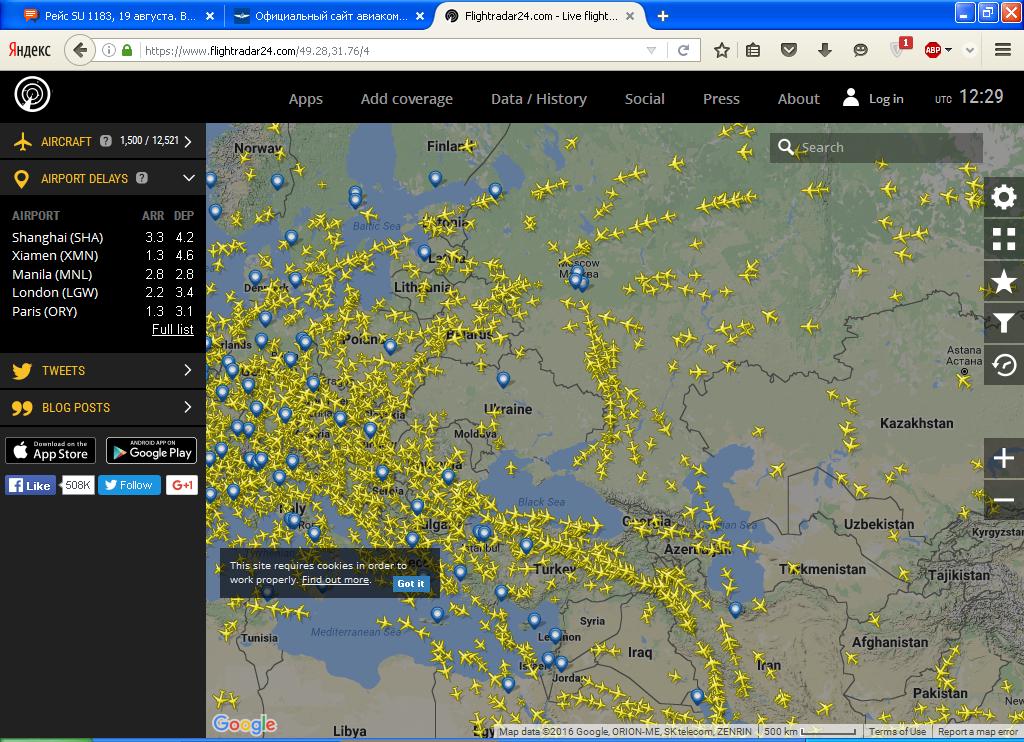Open the Full list of airport delays
Viewport: 1024px width, 742px height.
pos(172,329)
